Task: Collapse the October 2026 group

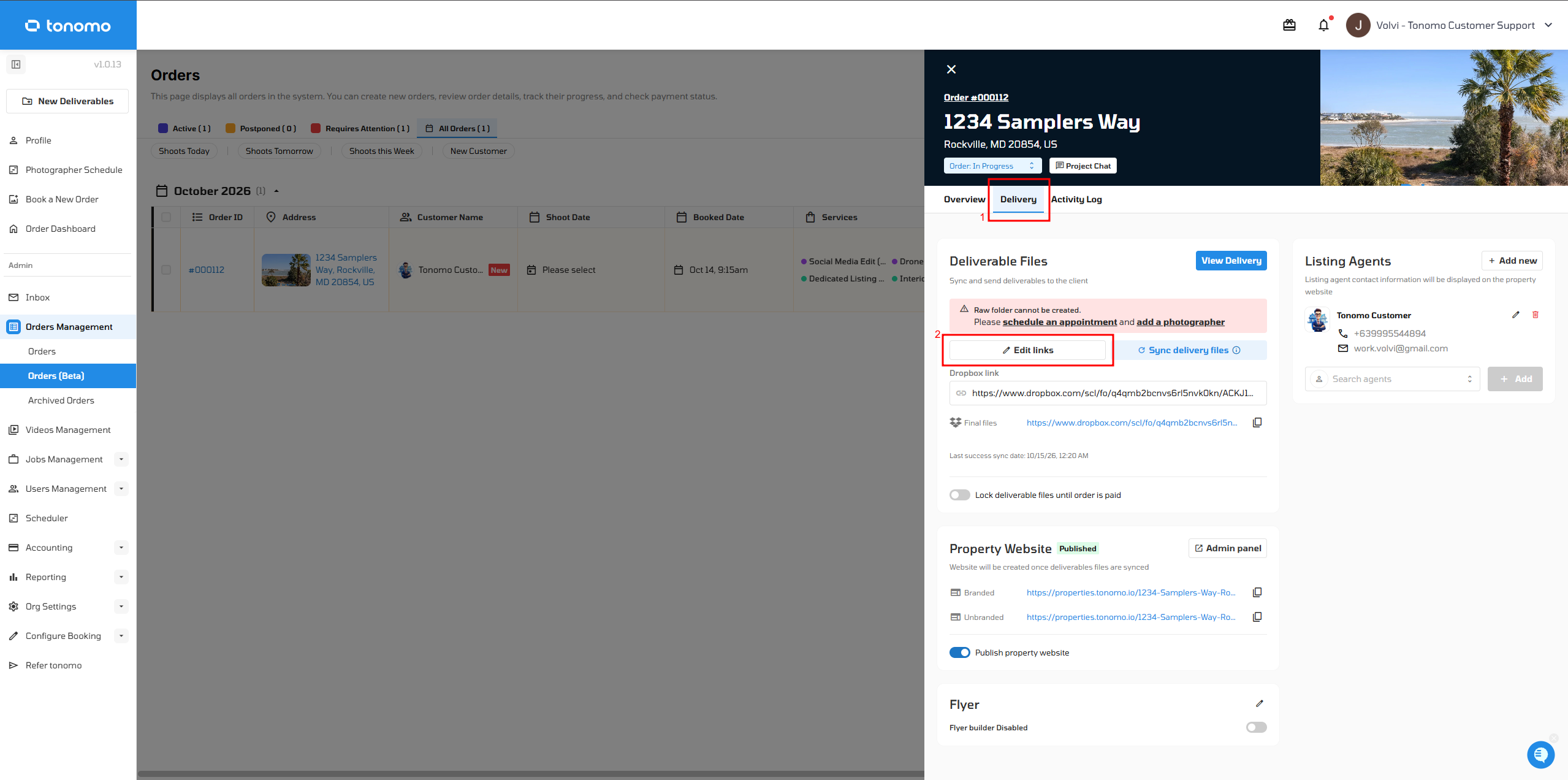Action: 276,191
